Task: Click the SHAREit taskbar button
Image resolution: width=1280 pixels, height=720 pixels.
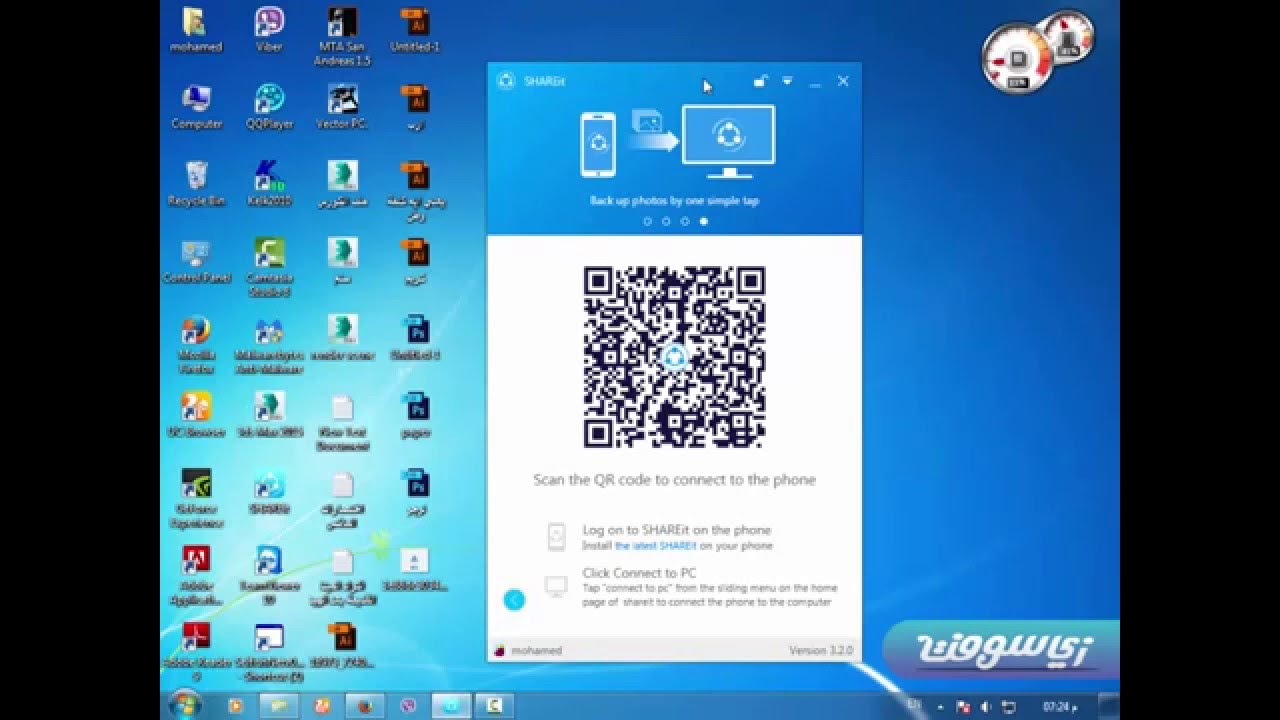Action: point(451,705)
